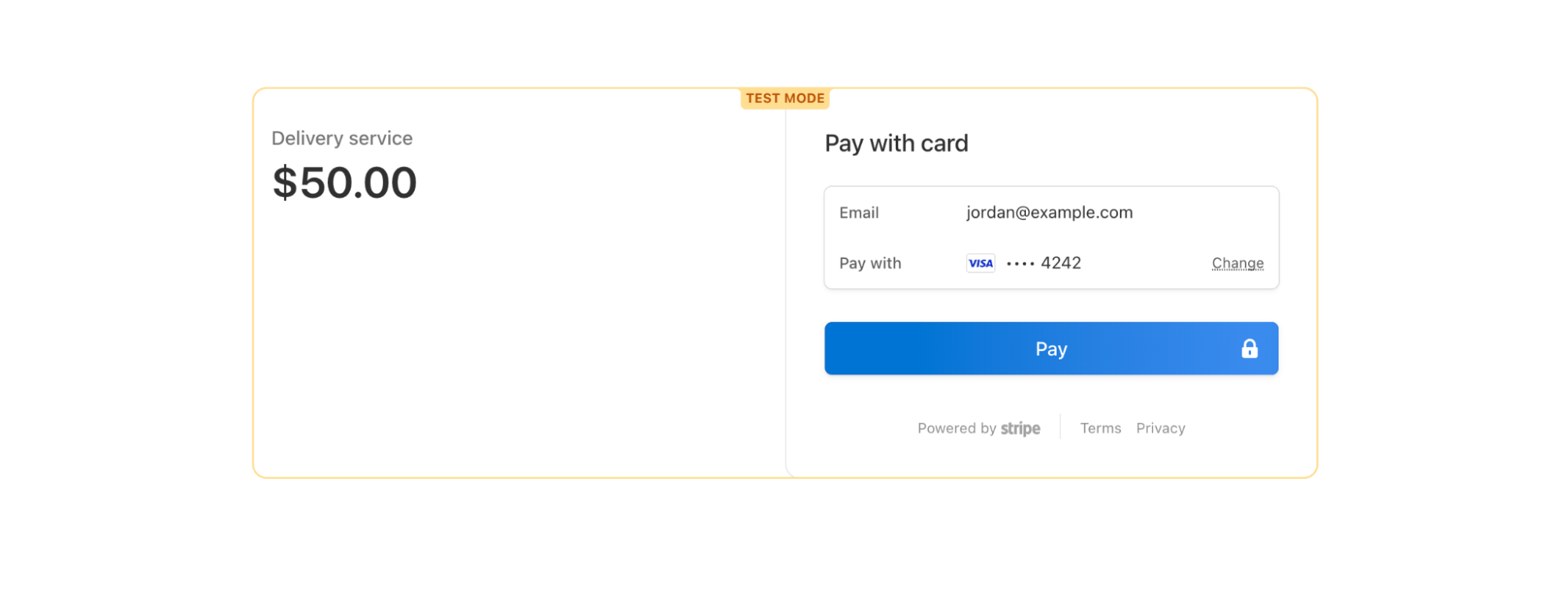Open the Privacy link
Screen dimensions: 1568x613
pyautogui.click(x=1160, y=429)
